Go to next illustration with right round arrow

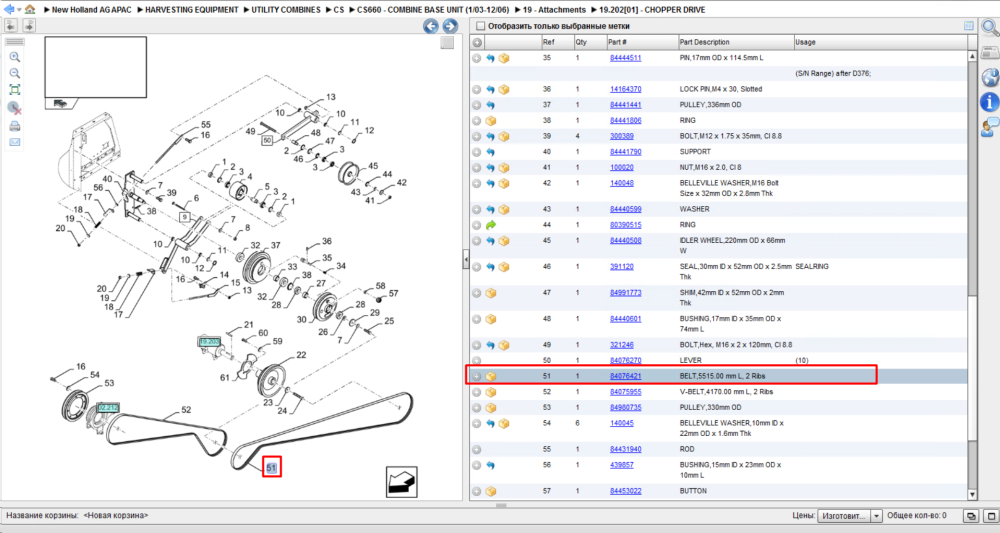tap(450, 26)
